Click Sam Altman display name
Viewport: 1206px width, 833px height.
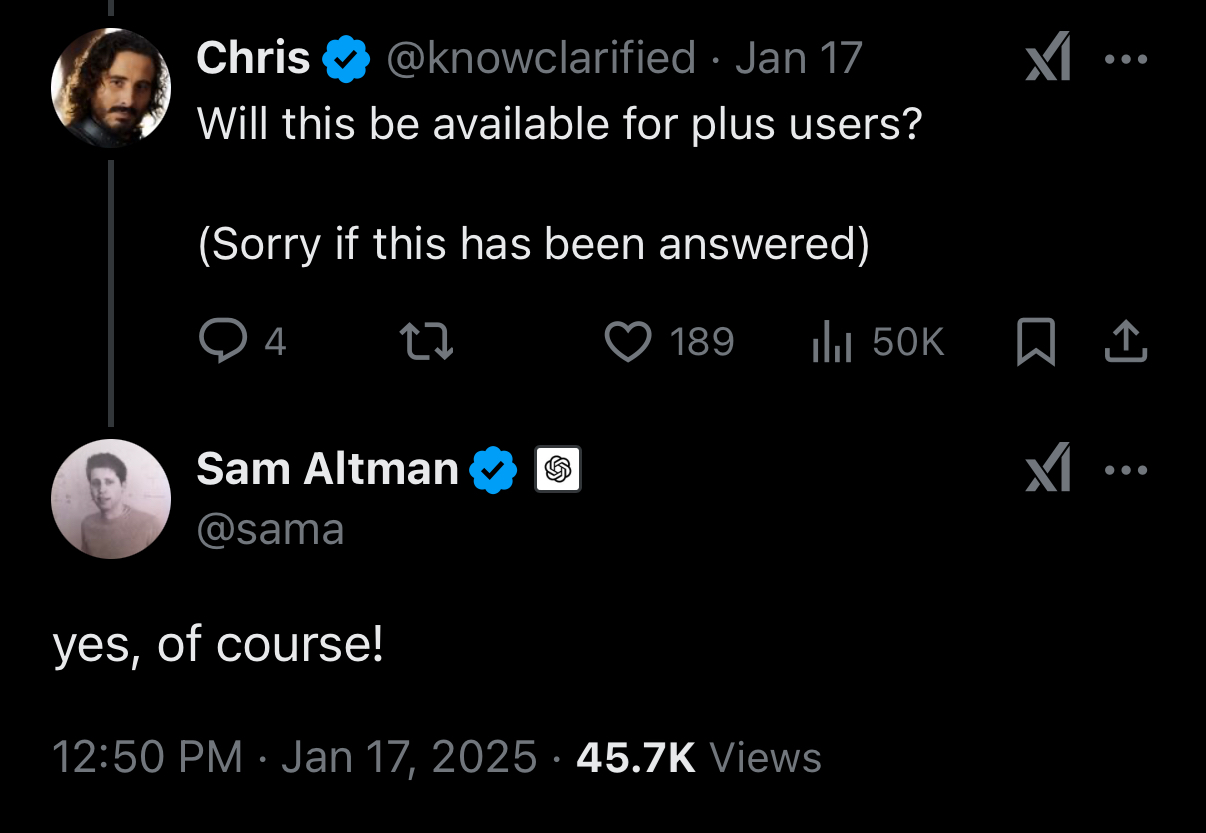tap(328, 469)
